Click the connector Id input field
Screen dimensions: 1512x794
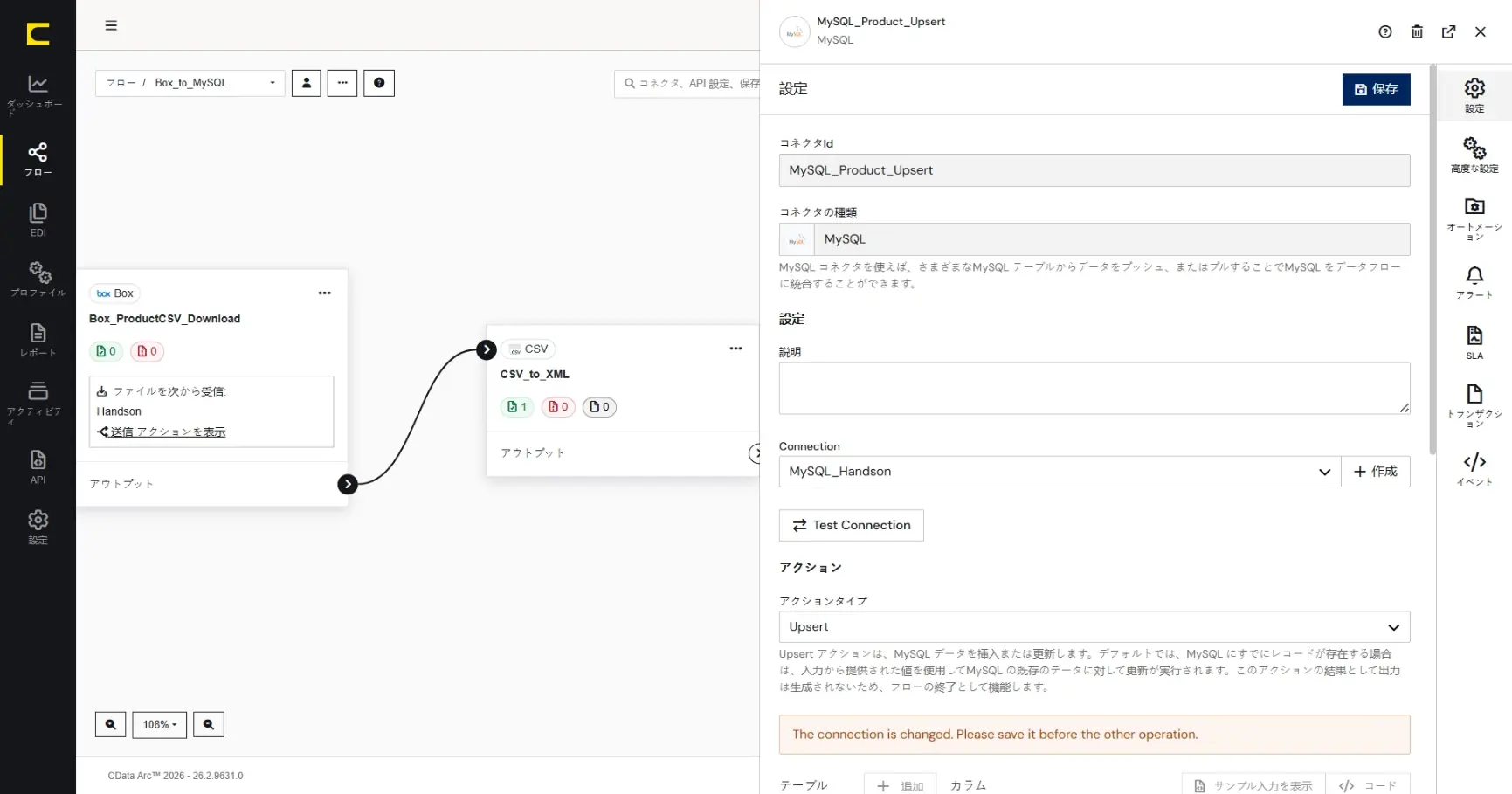(x=1094, y=170)
